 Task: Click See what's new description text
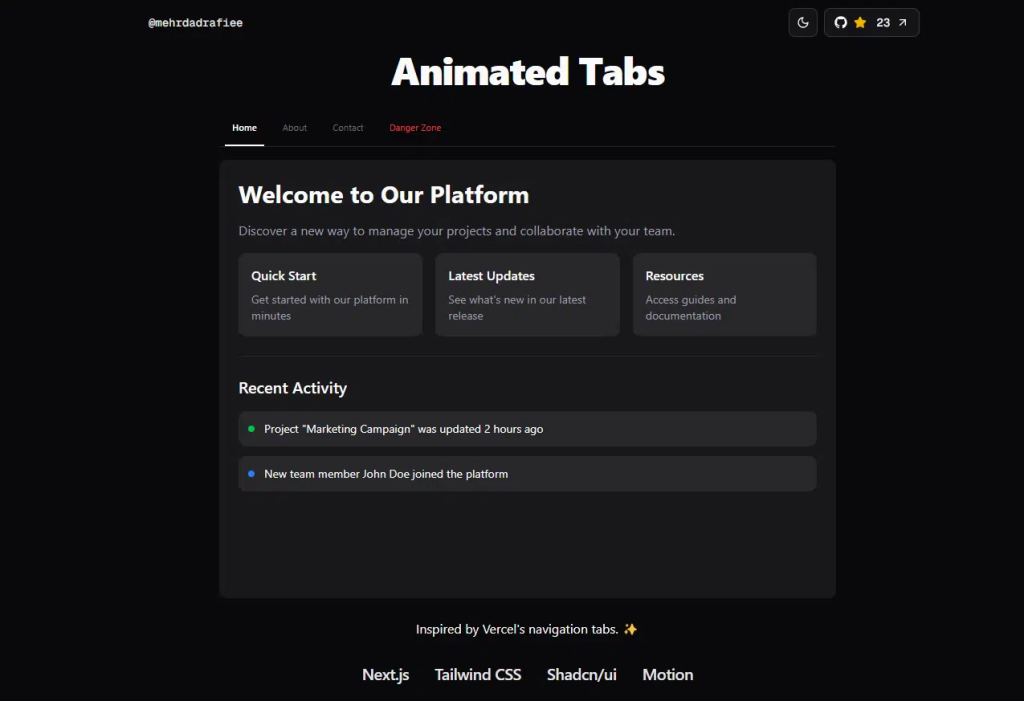(517, 308)
